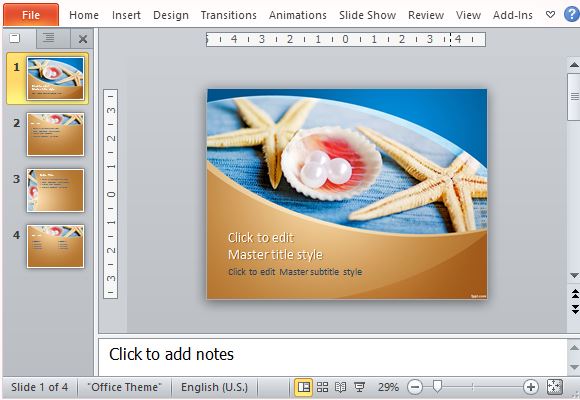
Task: Switch pane to Slides thumbnail tab
Action: click(x=15, y=38)
